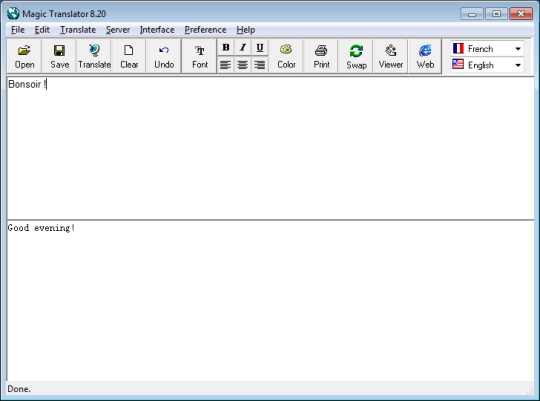Open the Color palette icon
The height and width of the screenshot is (401, 540).
286,56
